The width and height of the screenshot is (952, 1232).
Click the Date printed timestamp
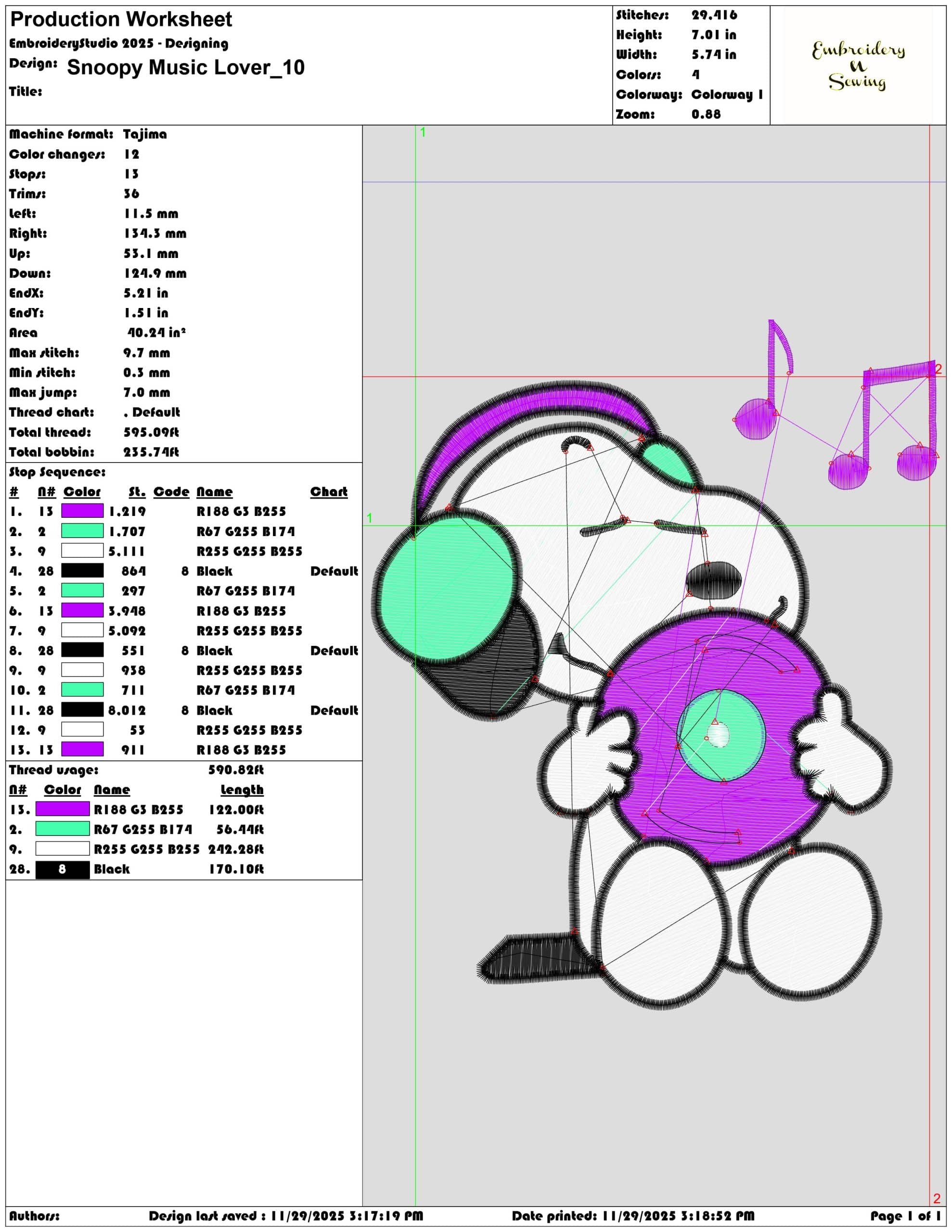coord(633,1216)
